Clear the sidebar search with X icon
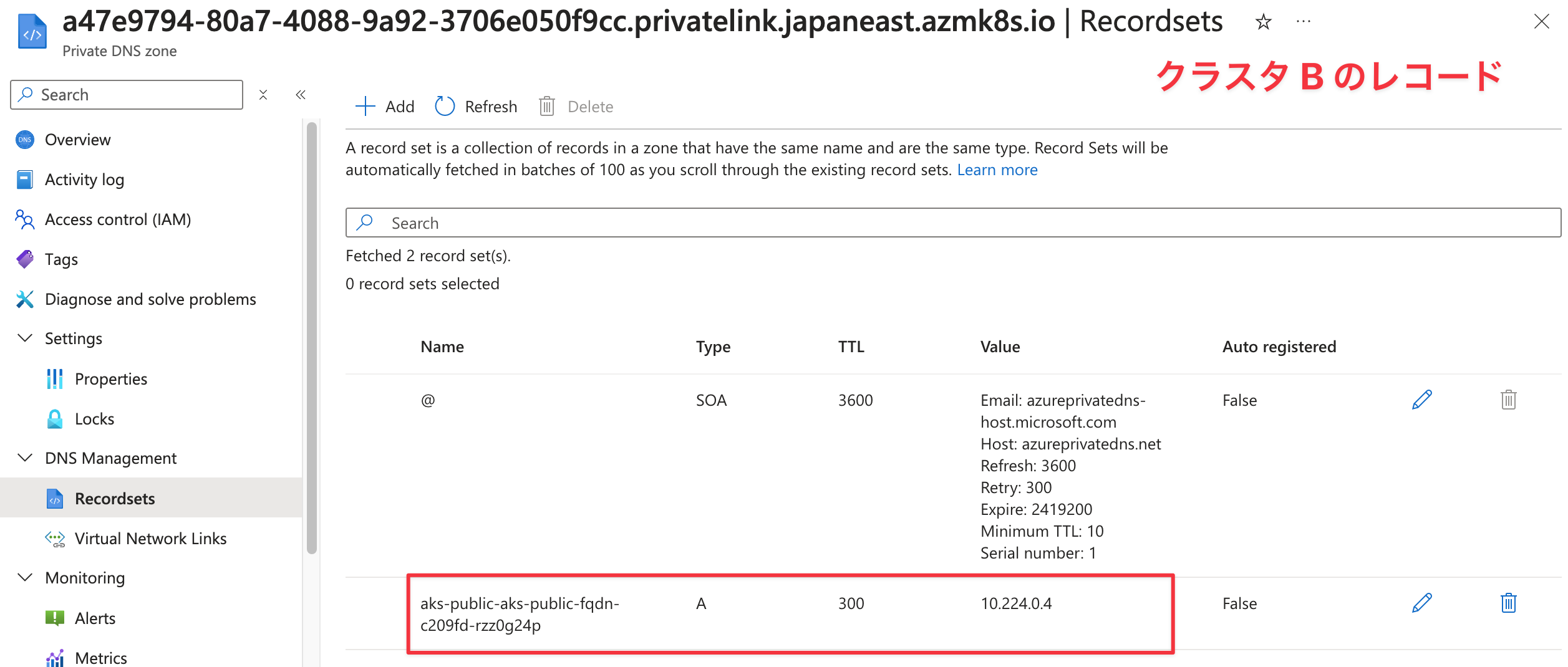This screenshot has height=667, width=1568. (263, 95)
